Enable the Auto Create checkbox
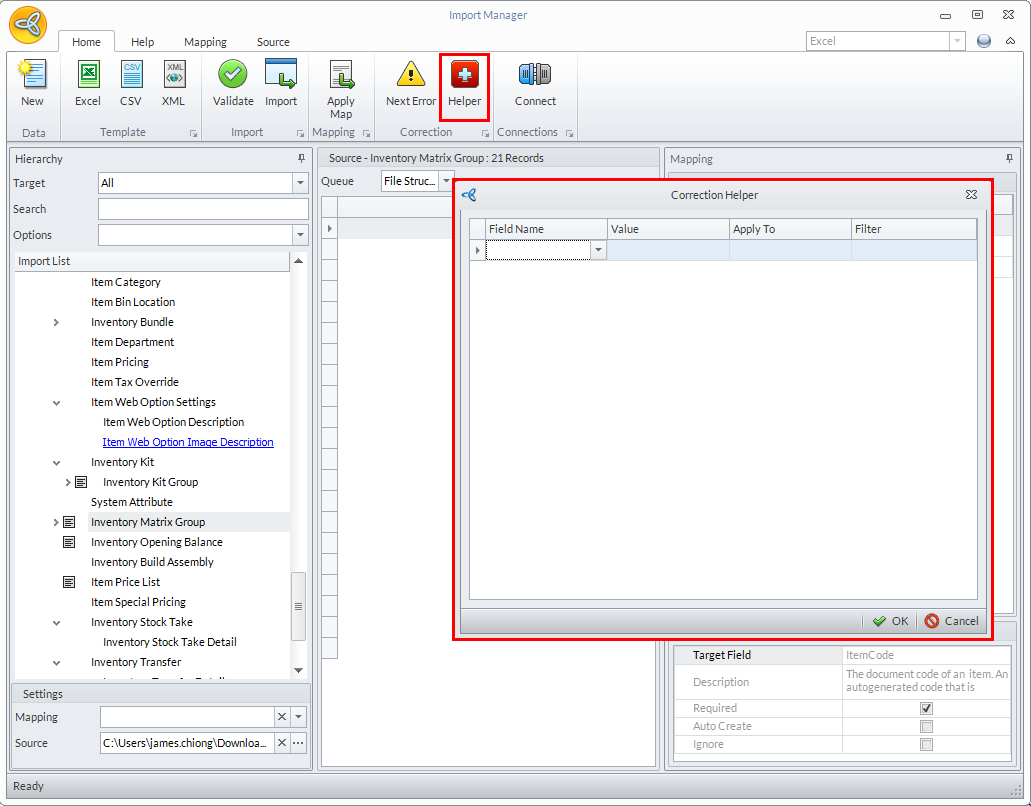The height and width of the screenshot is (806, 1031). pyautogui.click(x=926, y=726)
